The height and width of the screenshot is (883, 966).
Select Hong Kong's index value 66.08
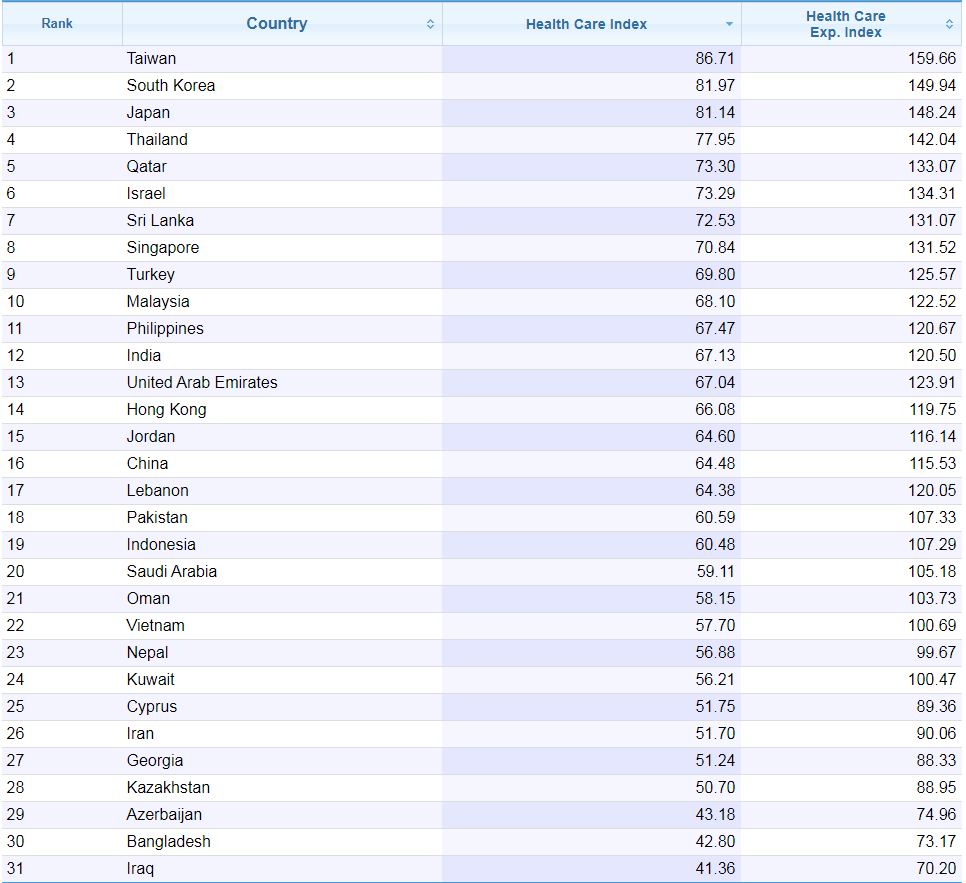tap(715, 409)
